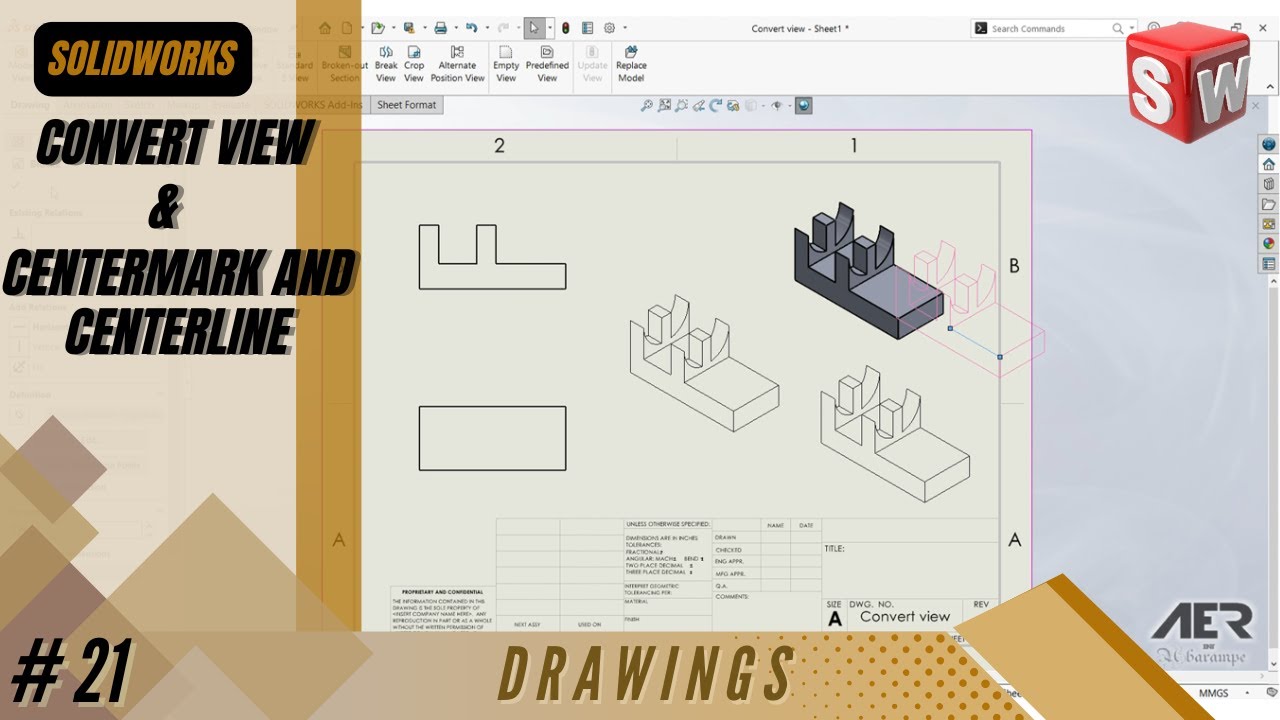Screen dimensions: 1280x720
Task: Open the Home task pane tab
Action: 1269,164
